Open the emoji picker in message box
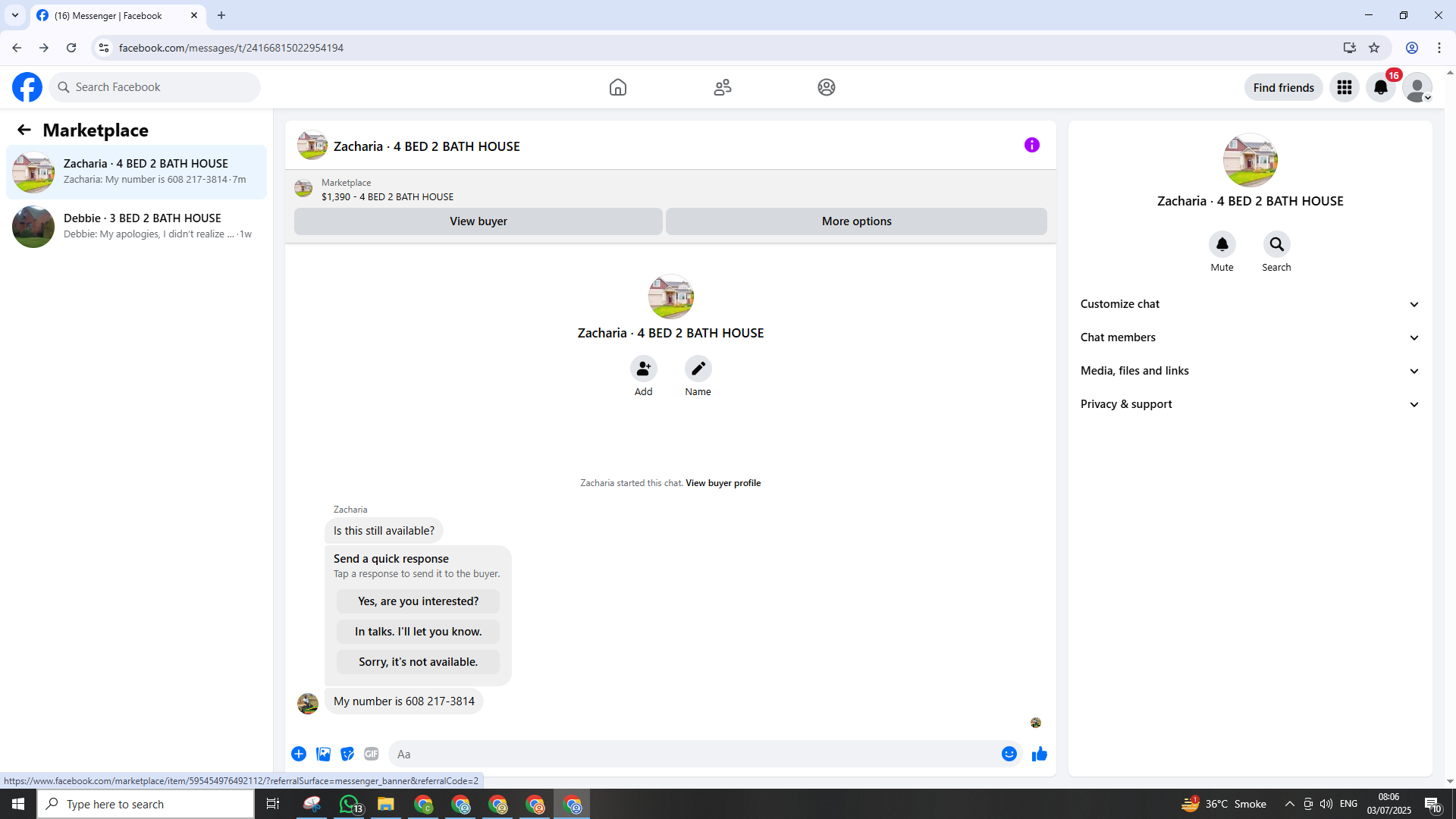The height and width of the screenshot is (819, 1456). (1009, 754)
